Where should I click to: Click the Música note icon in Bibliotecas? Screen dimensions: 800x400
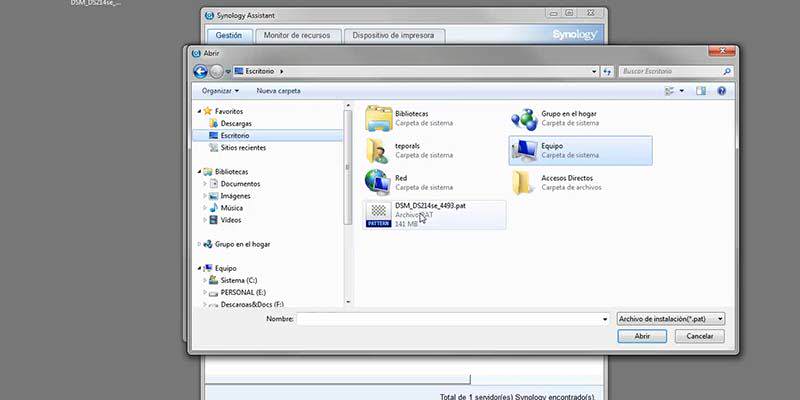tap(213, 208)
